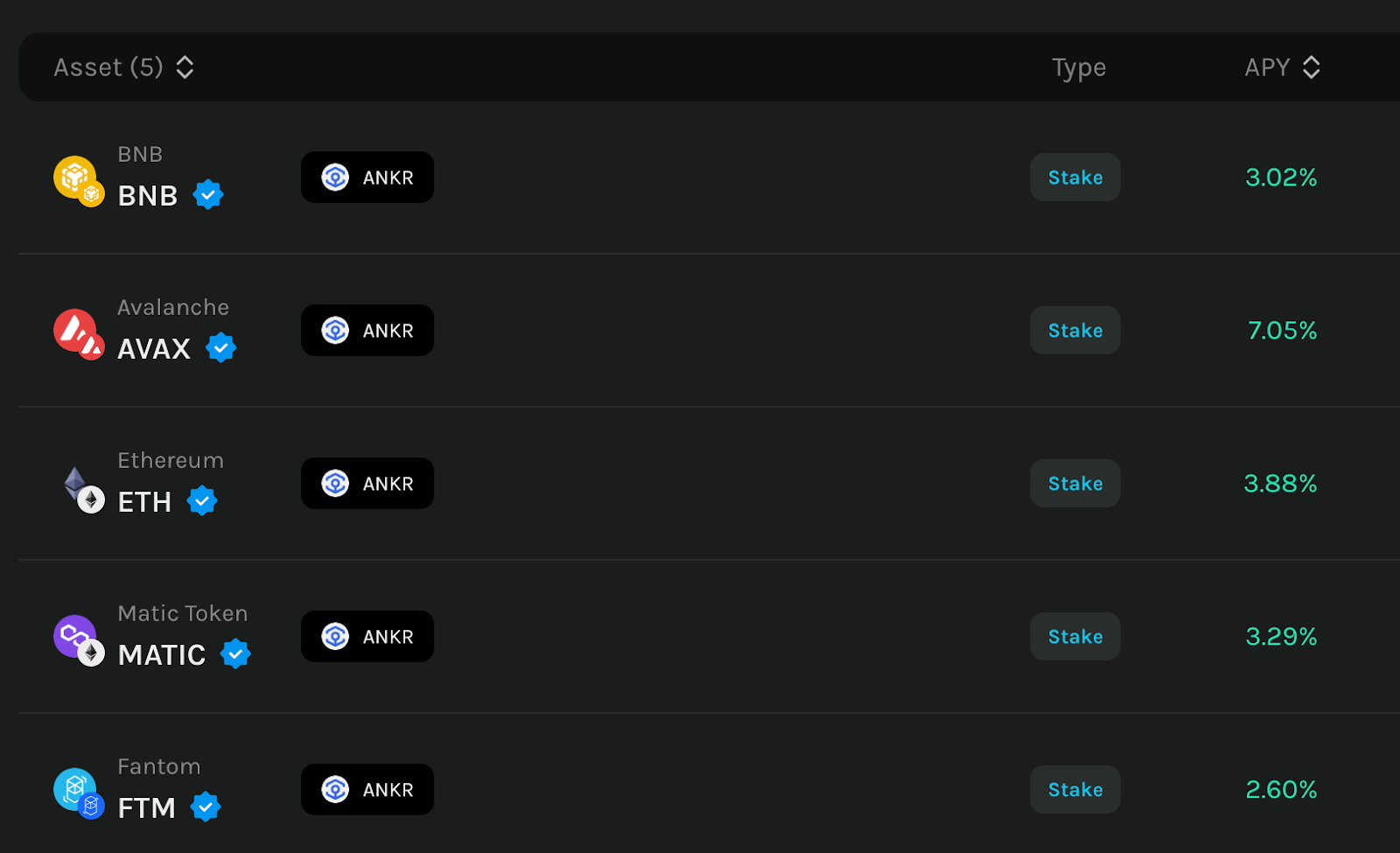Viewport: 1400px width, 853px height.
Task: Sort the list by Asset column
Action: [123, 67]
